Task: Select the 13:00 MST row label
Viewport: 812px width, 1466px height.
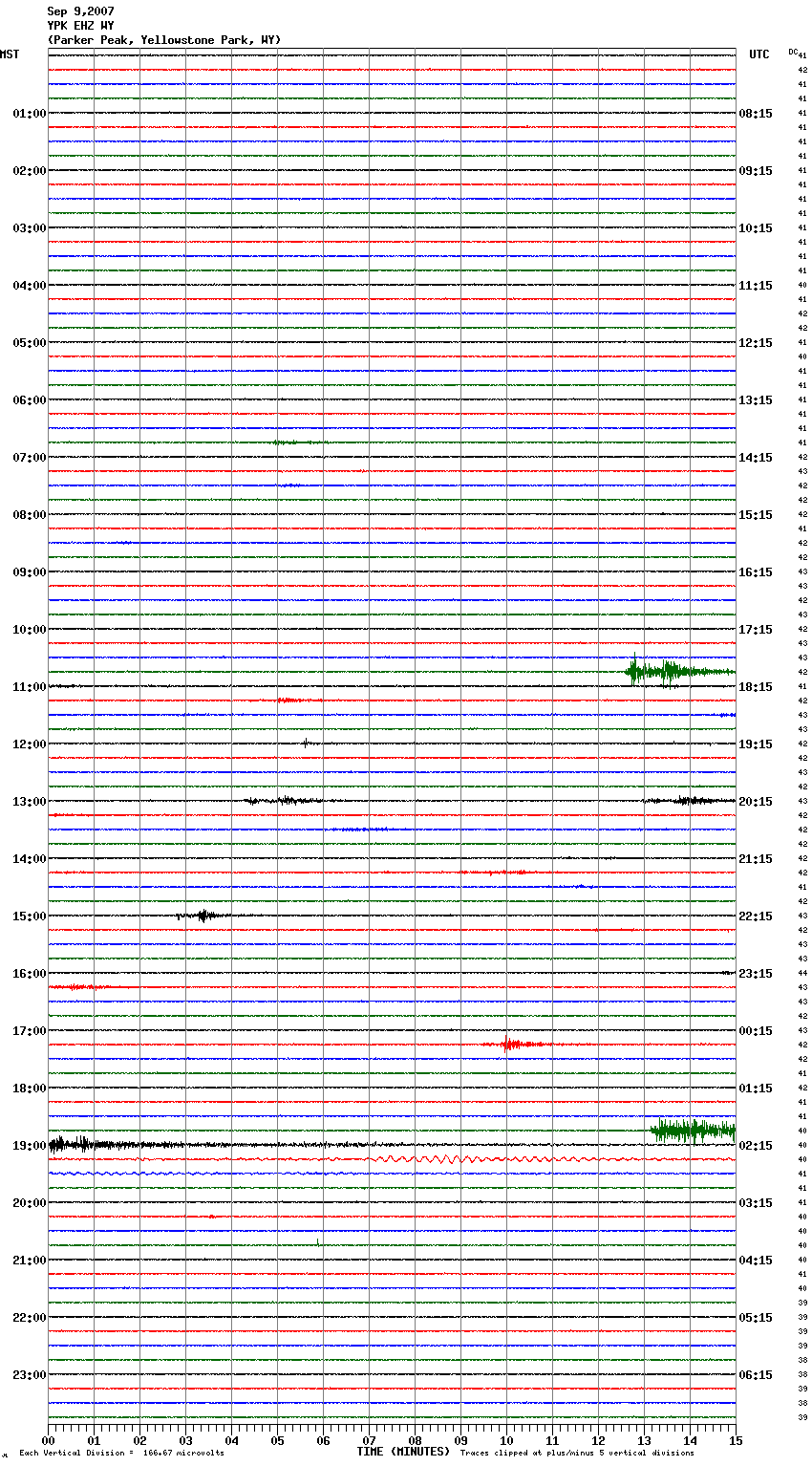Action: pos(30,802)
